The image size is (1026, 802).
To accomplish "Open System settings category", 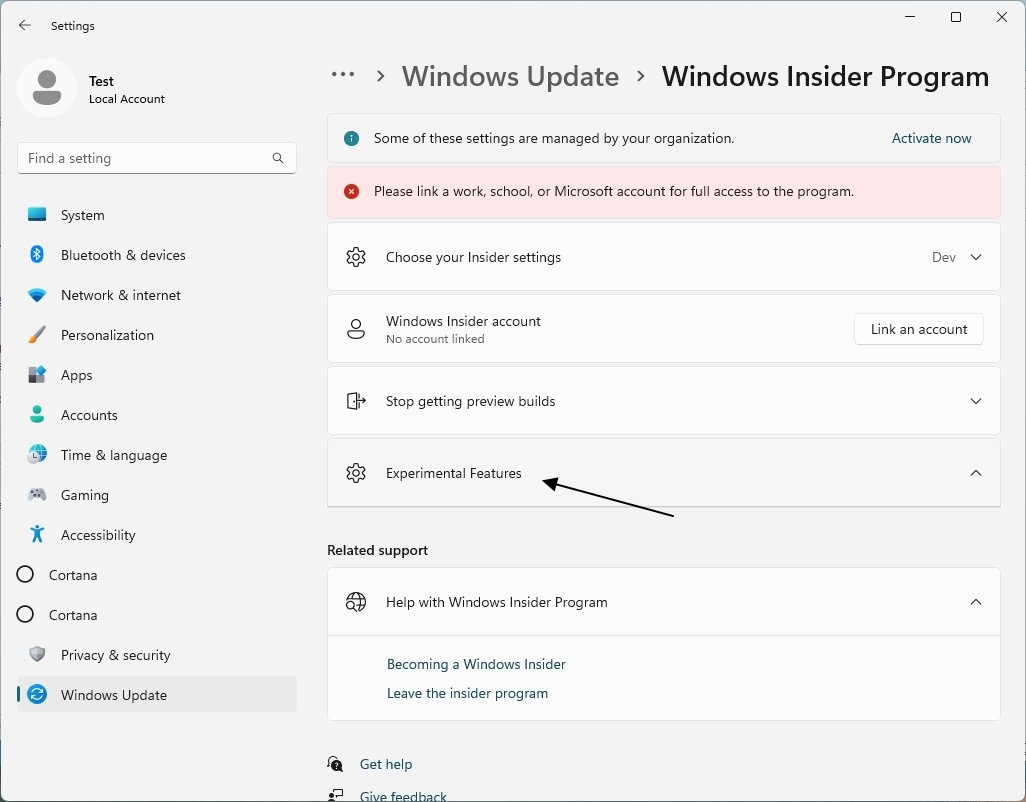I will 157,215.
